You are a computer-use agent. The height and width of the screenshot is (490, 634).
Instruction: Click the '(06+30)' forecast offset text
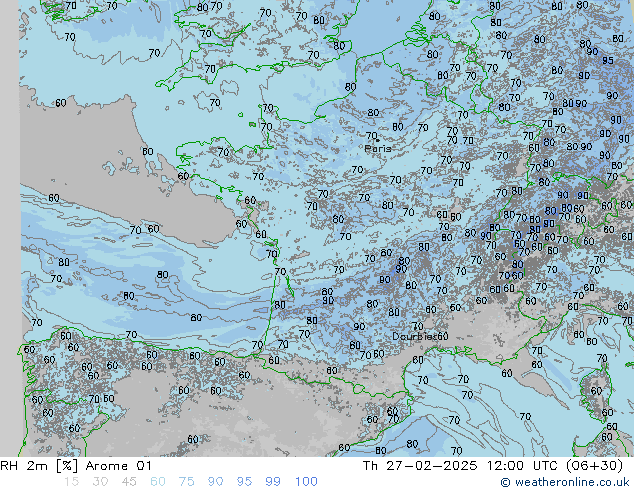pos(594,466)
